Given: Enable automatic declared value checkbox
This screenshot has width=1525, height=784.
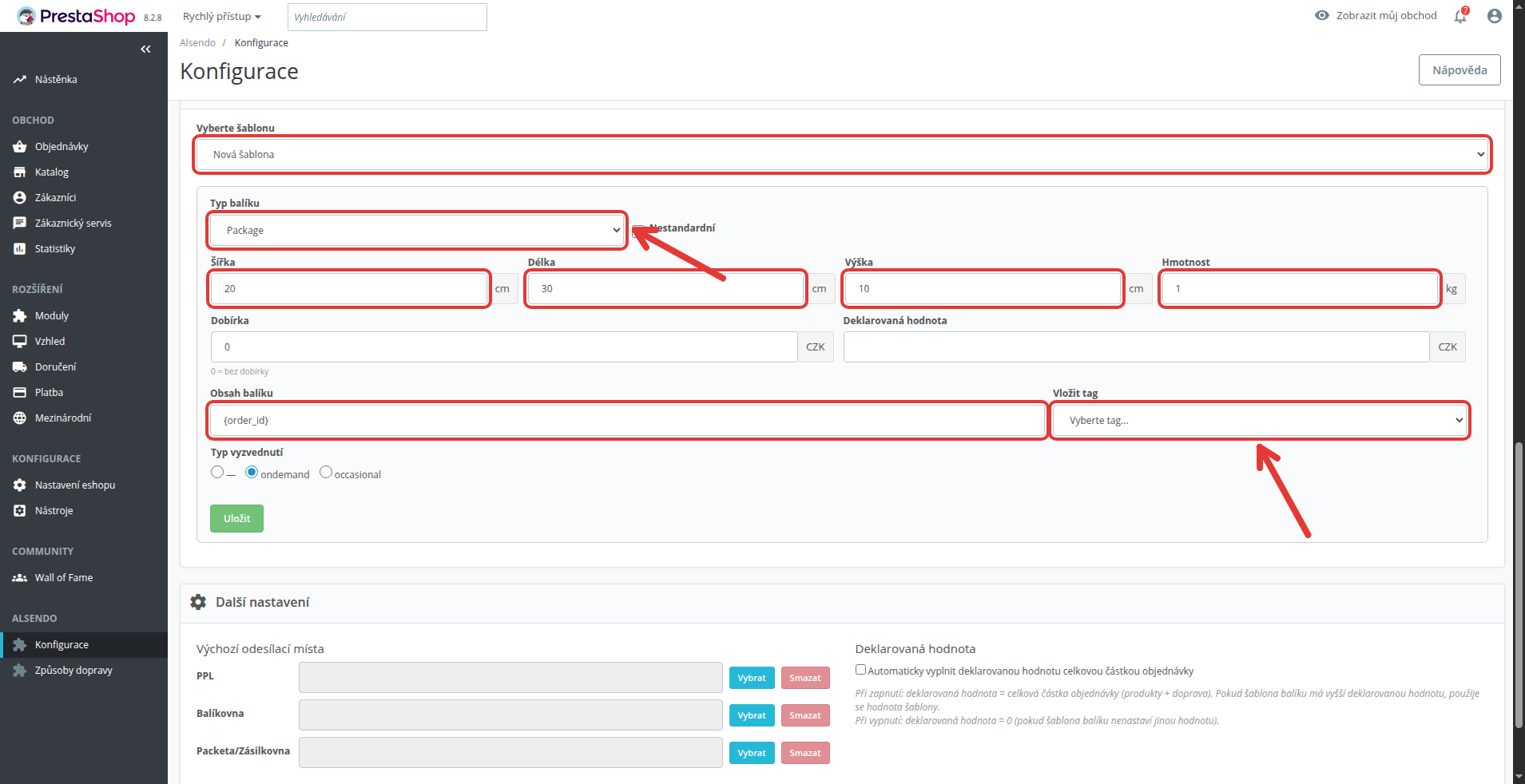Looking at the screenshot, I should [860, 670].
